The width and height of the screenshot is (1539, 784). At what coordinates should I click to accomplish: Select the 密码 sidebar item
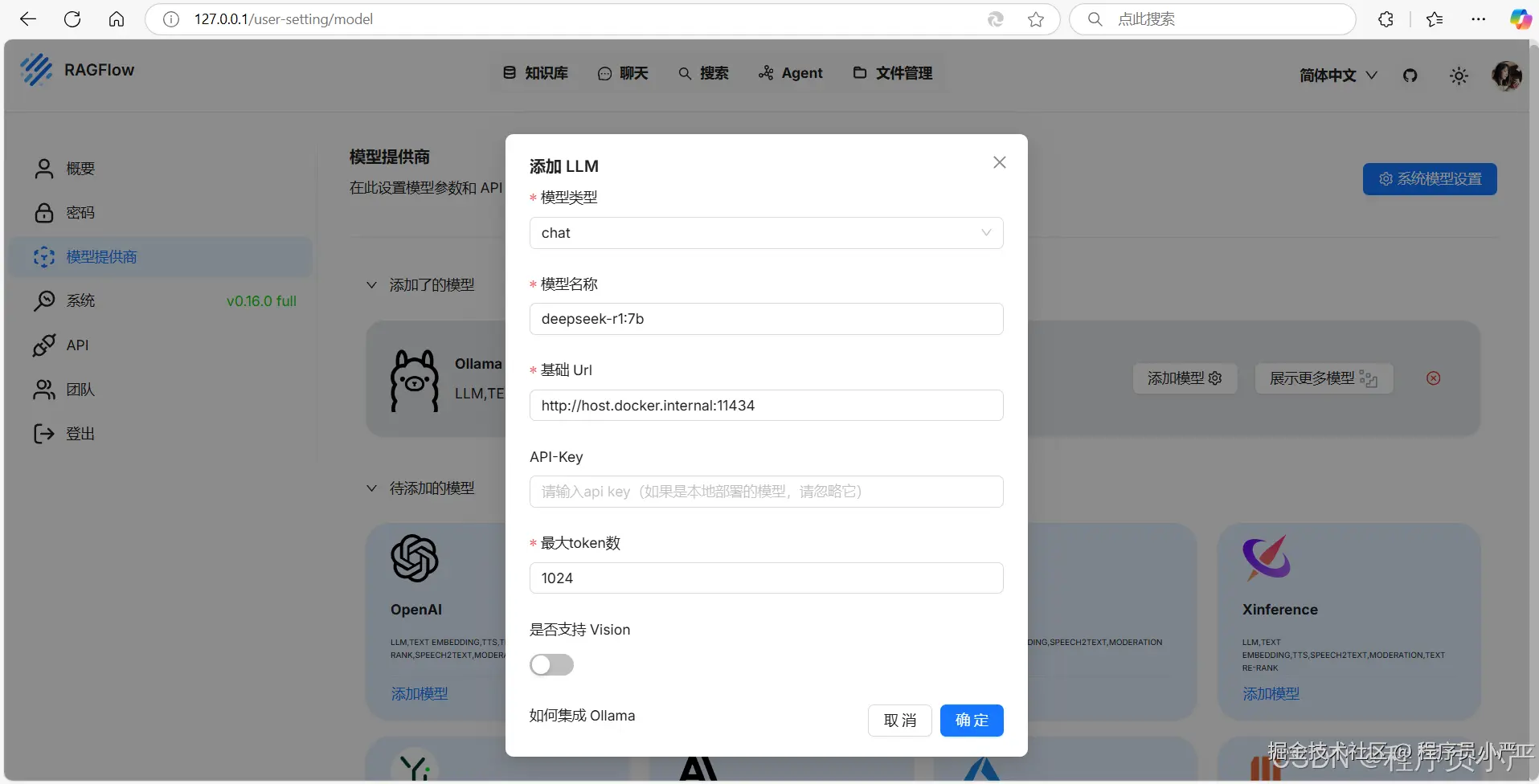point(44,213)
